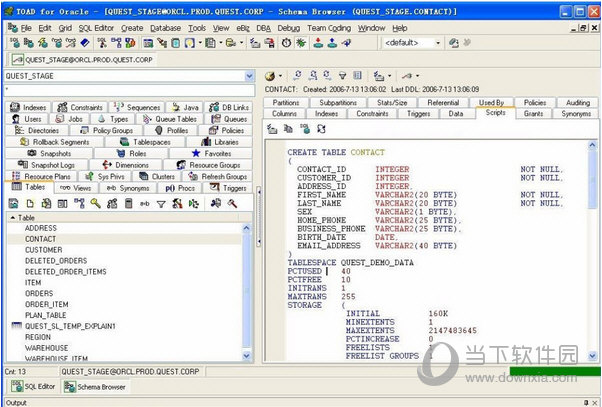Screen dimensions: 602x407
Task: Select the DELETED_ORDER_ITEMS table
Action: coord(66,272)
